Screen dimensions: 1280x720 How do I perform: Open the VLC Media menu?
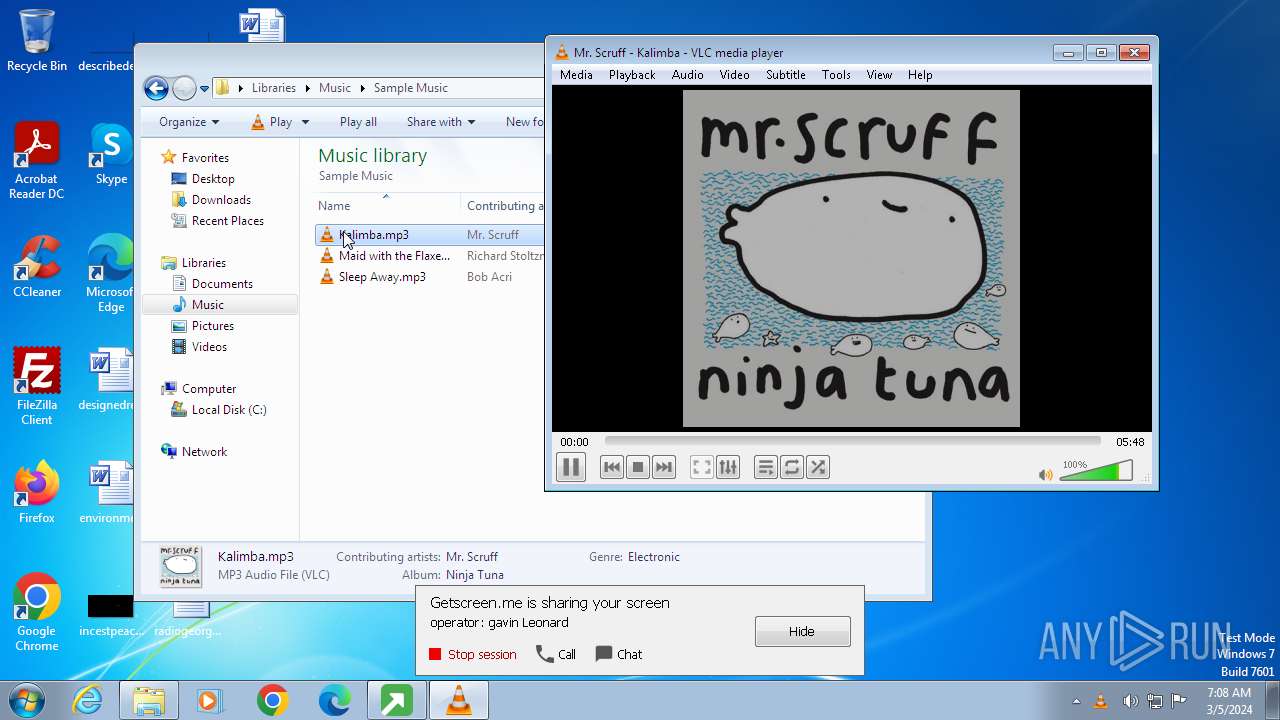tap(576, 75)
